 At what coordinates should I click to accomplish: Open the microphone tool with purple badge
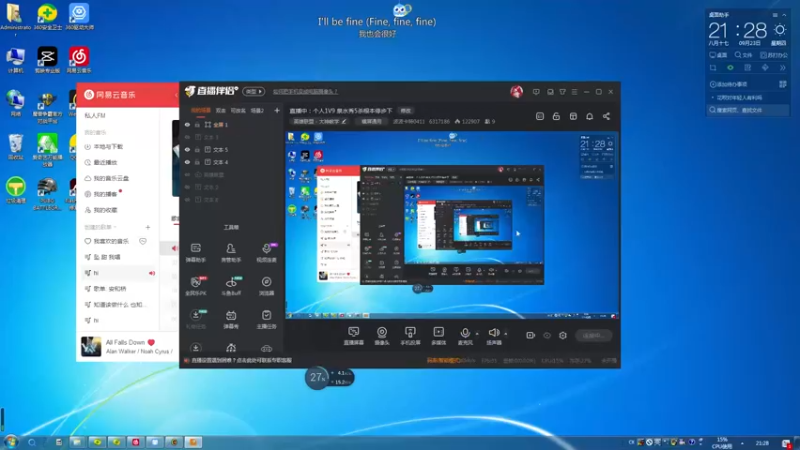pos(266,253)
